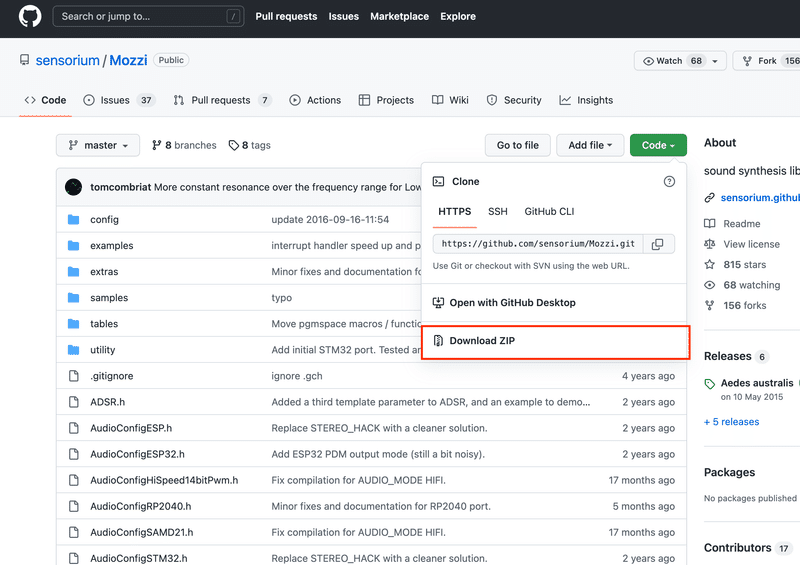The width and height of the screenshot is (800, 565).
Task: Click the branches icon for 8 branches
Action: pyautogui.click(x=157, y=145)
